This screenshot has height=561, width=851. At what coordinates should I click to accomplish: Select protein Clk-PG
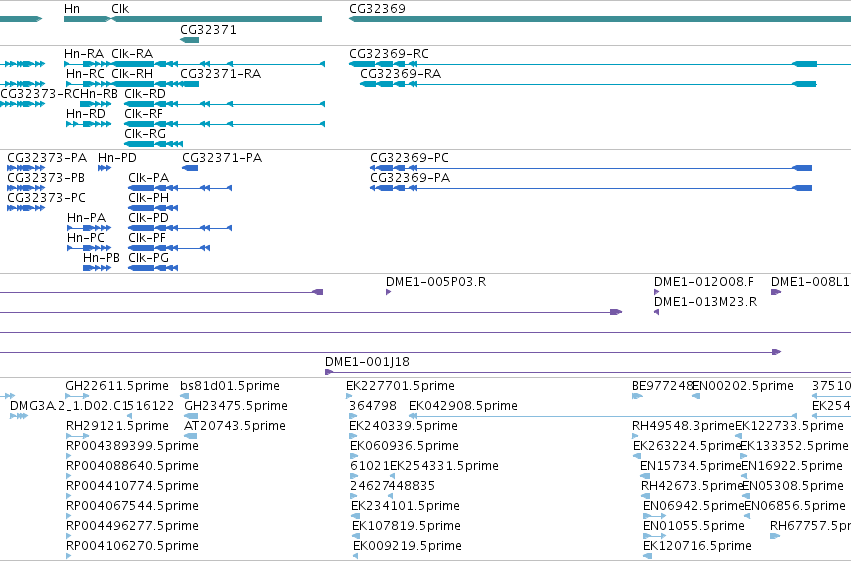(149, 258)
